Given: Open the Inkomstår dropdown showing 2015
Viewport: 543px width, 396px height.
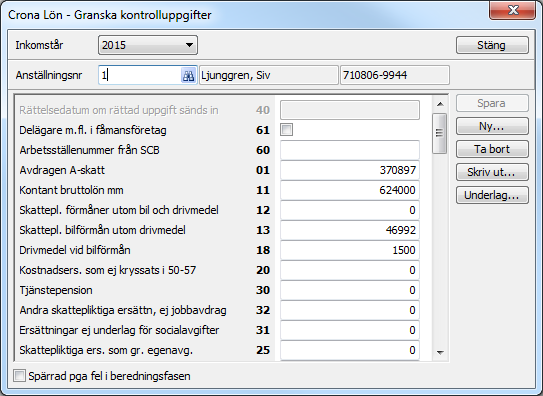Looking at the screenshot, I should 148,45.
